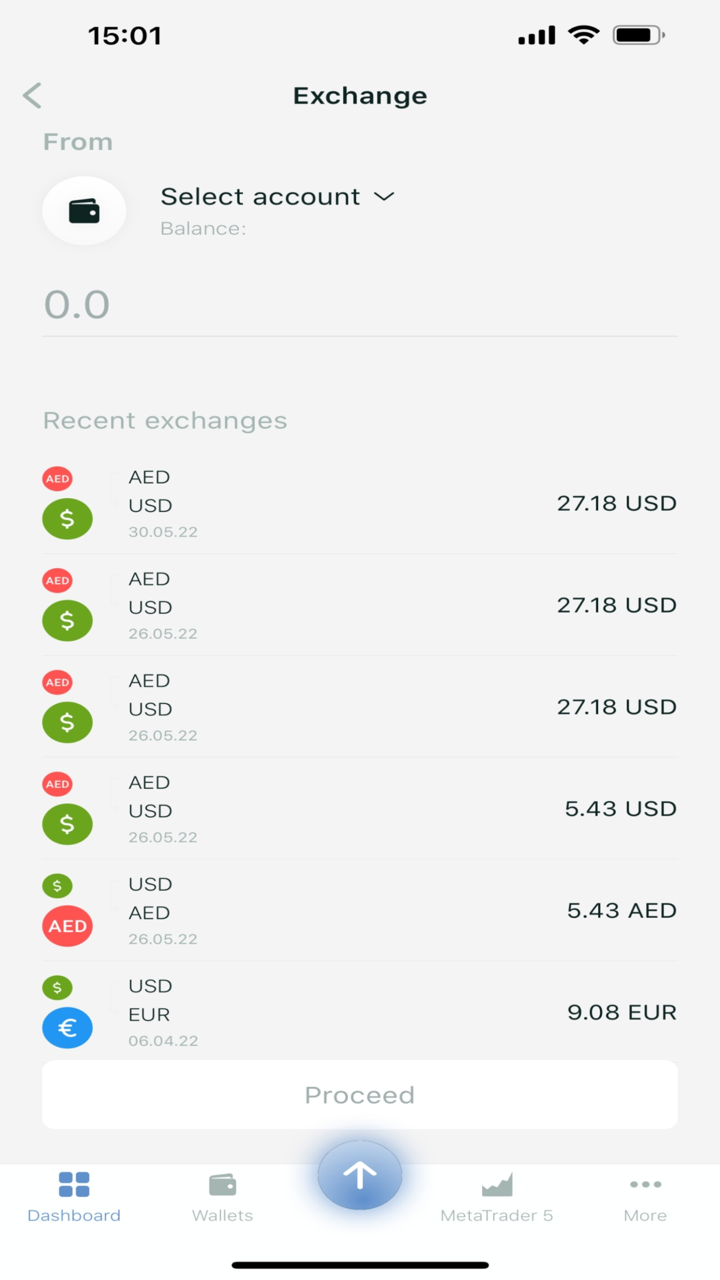
Task: Open the Dashboard grid icon
Action: point(74,1185)
